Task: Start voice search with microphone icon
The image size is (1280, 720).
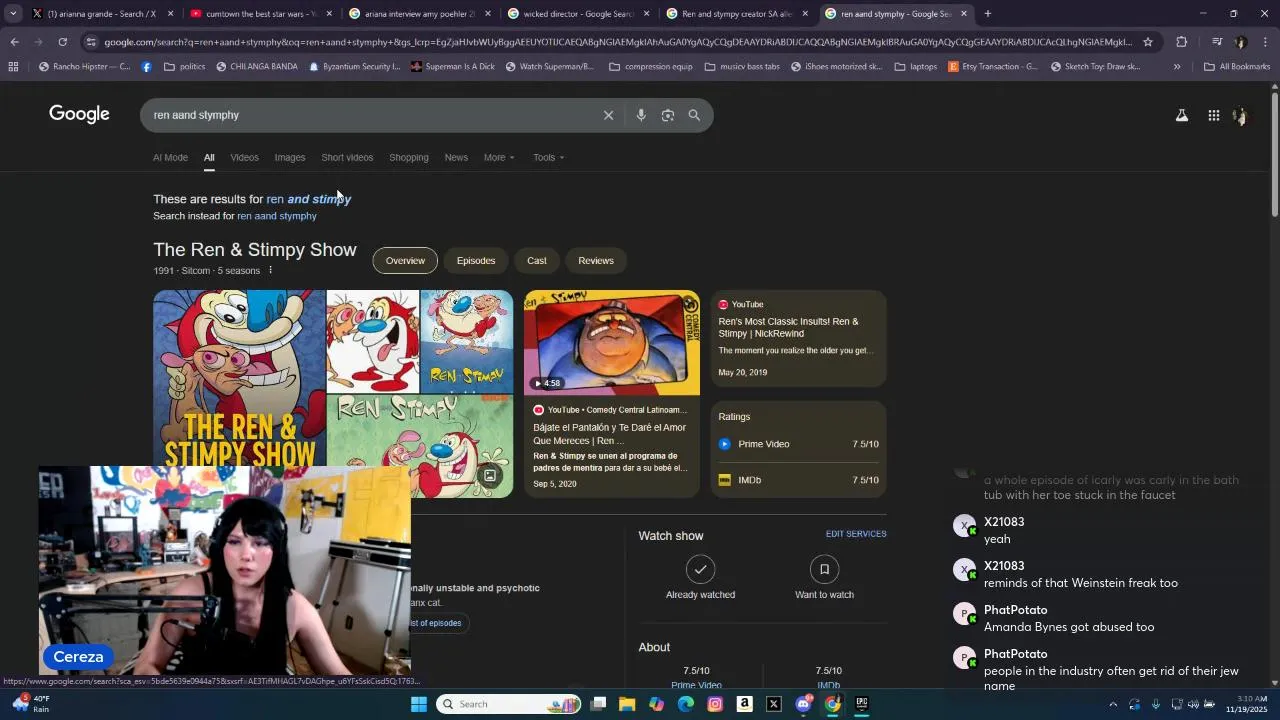Action: point(641,115)
